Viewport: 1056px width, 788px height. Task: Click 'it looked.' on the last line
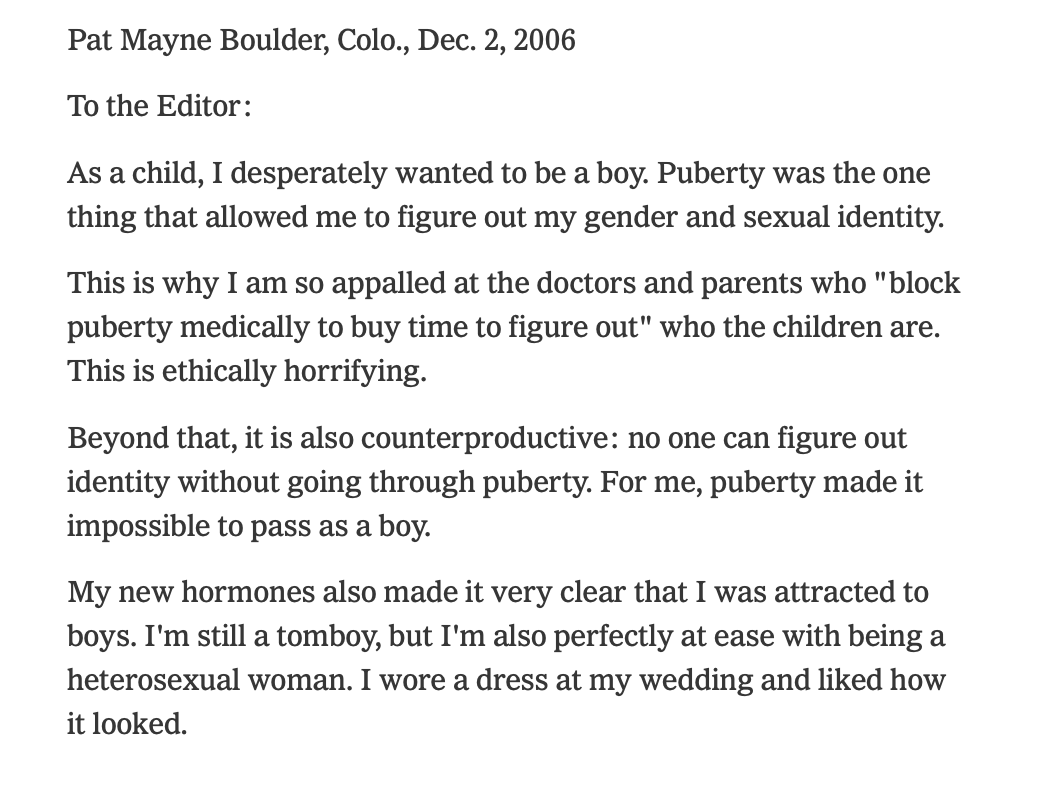pyautogui.click(x=127, y=724)
